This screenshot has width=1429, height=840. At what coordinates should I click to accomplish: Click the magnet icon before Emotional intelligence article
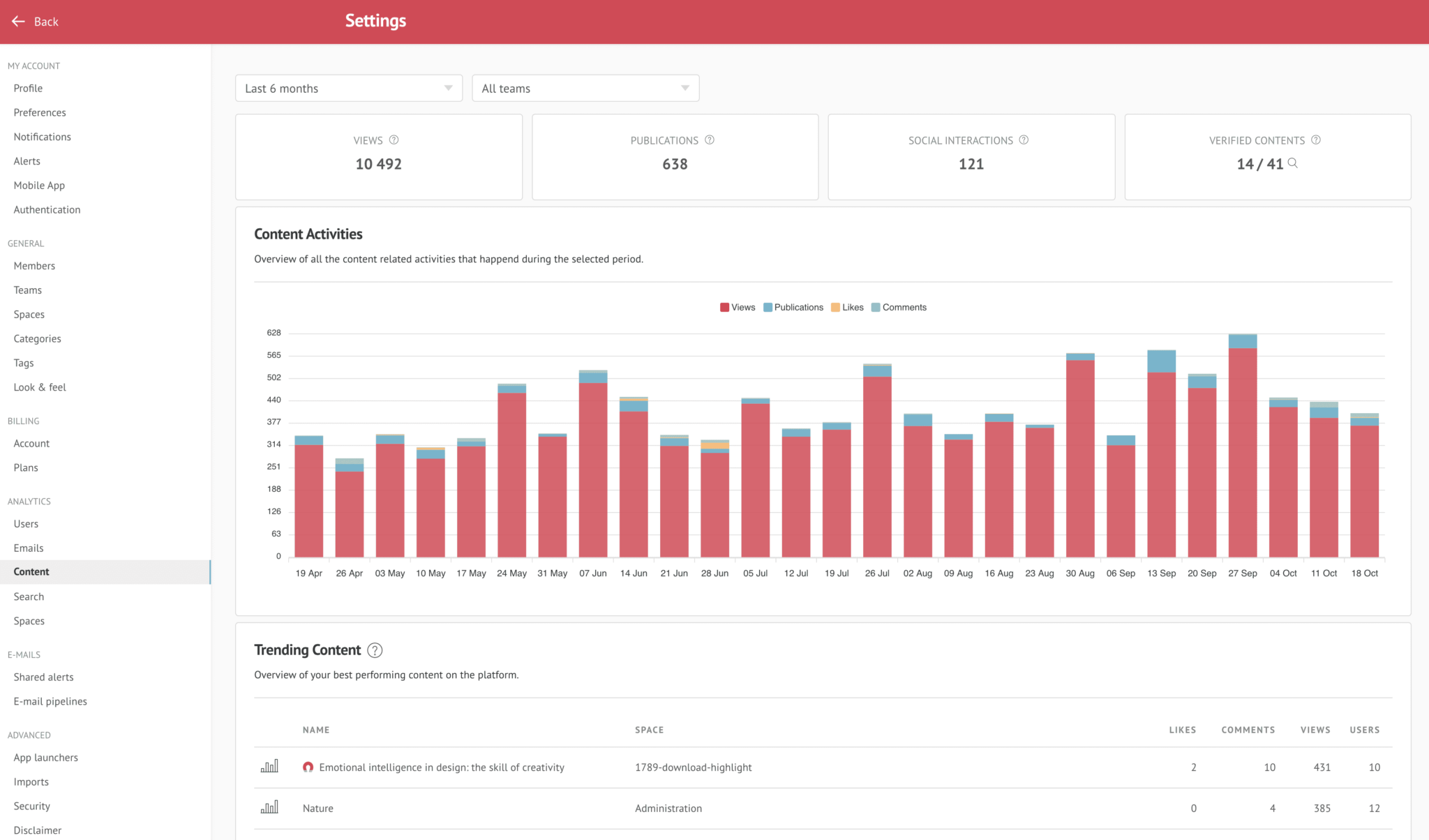coord(308,767)
